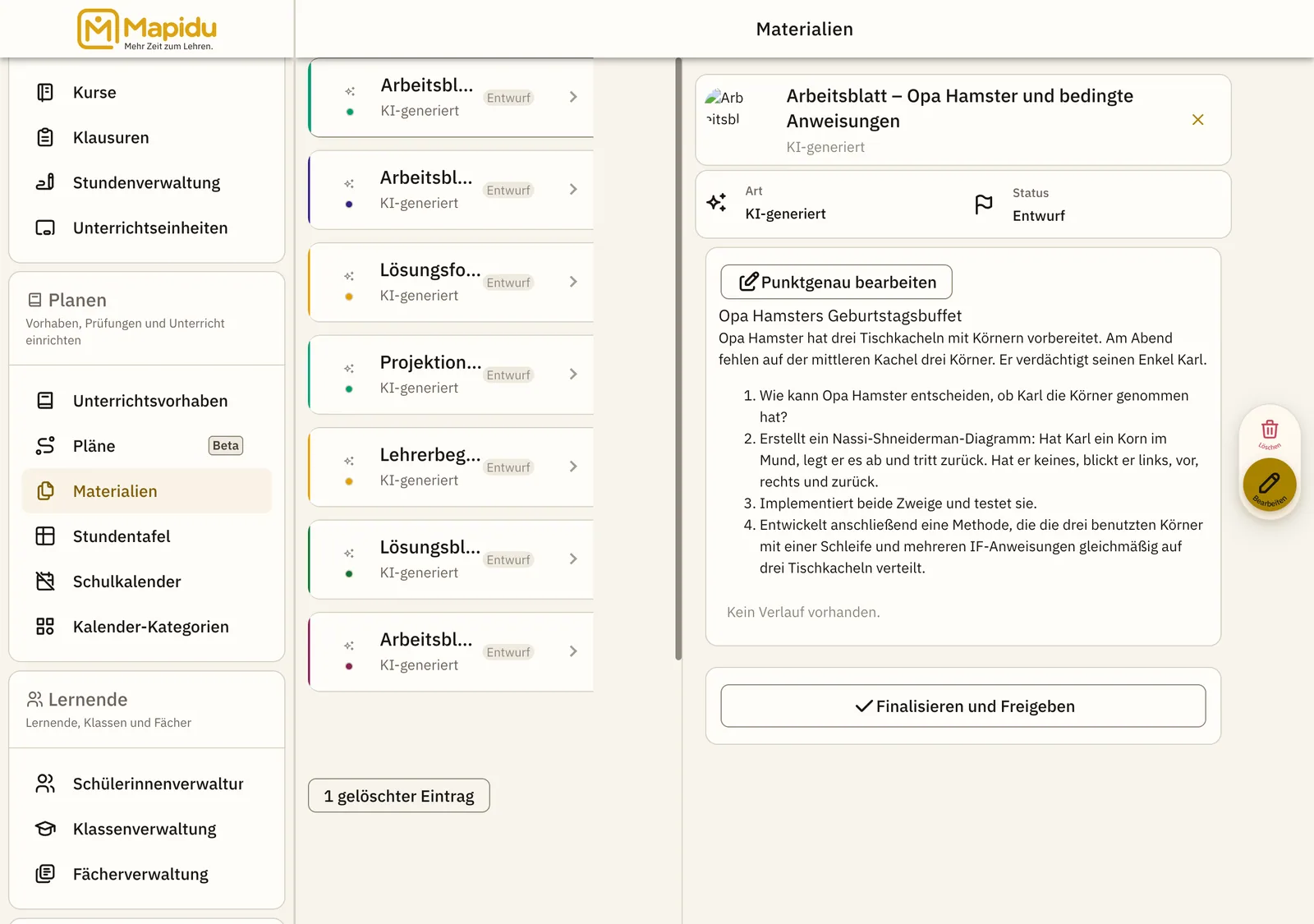This screenshot has height=924, width=1314.
Task: Click the materials list scrollbar
Action: point(678,359)
